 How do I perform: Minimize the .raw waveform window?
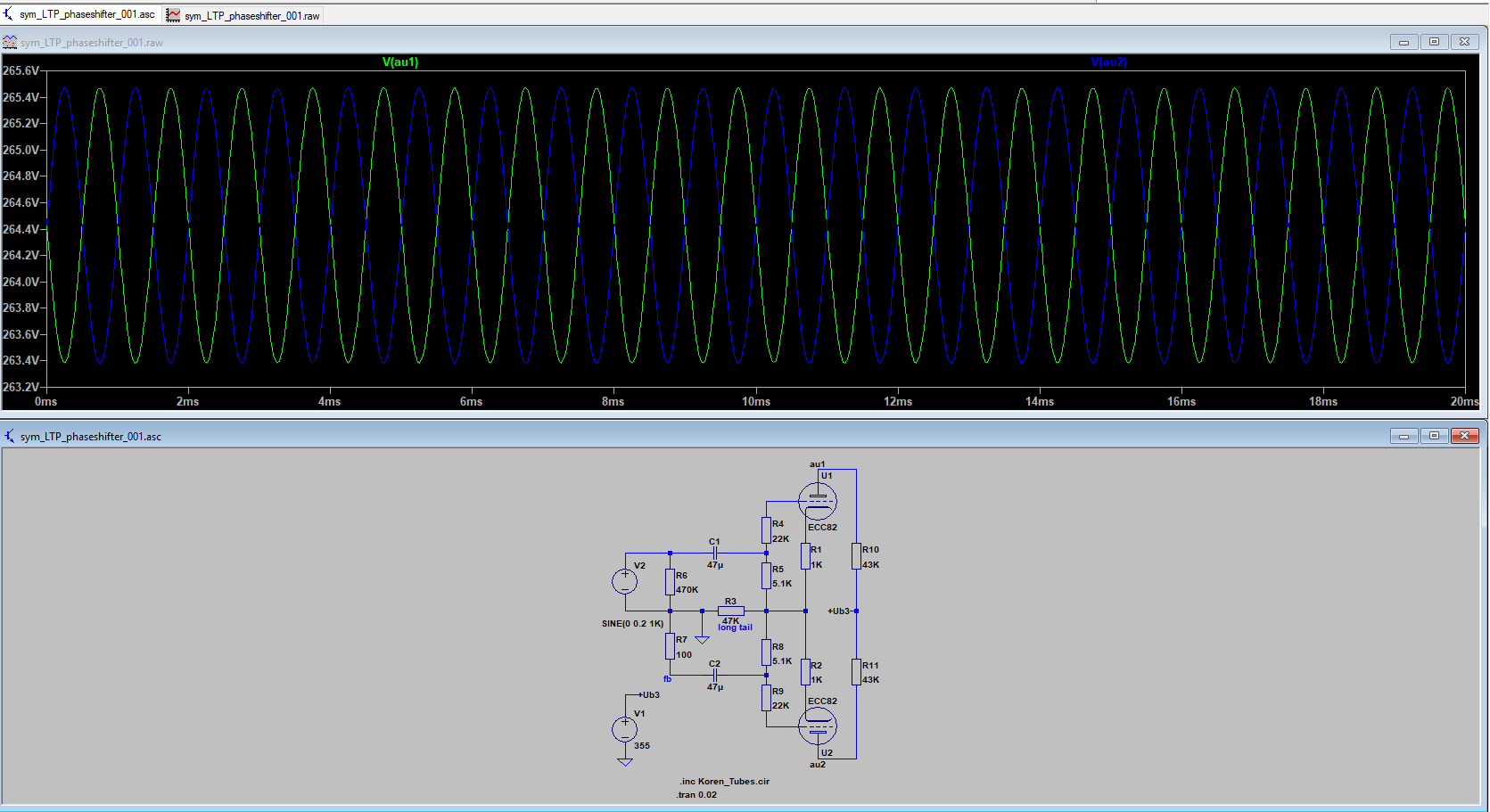(1404, 42)
